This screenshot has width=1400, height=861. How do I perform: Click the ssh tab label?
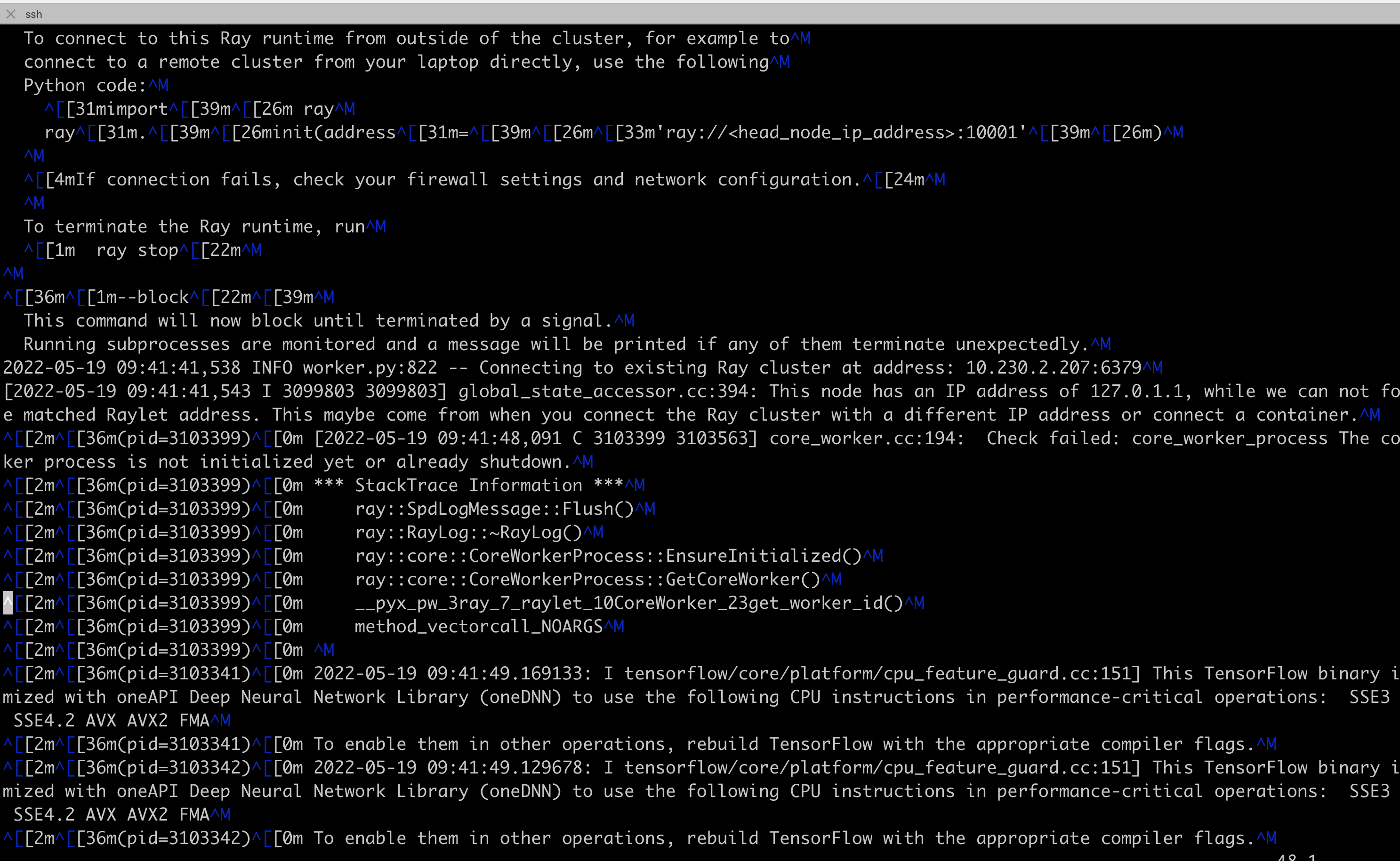point(33,14)
